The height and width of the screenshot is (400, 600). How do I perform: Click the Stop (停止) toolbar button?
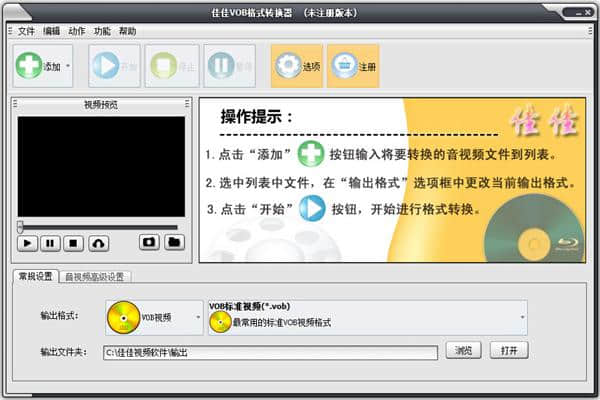[x=172, y=66]
